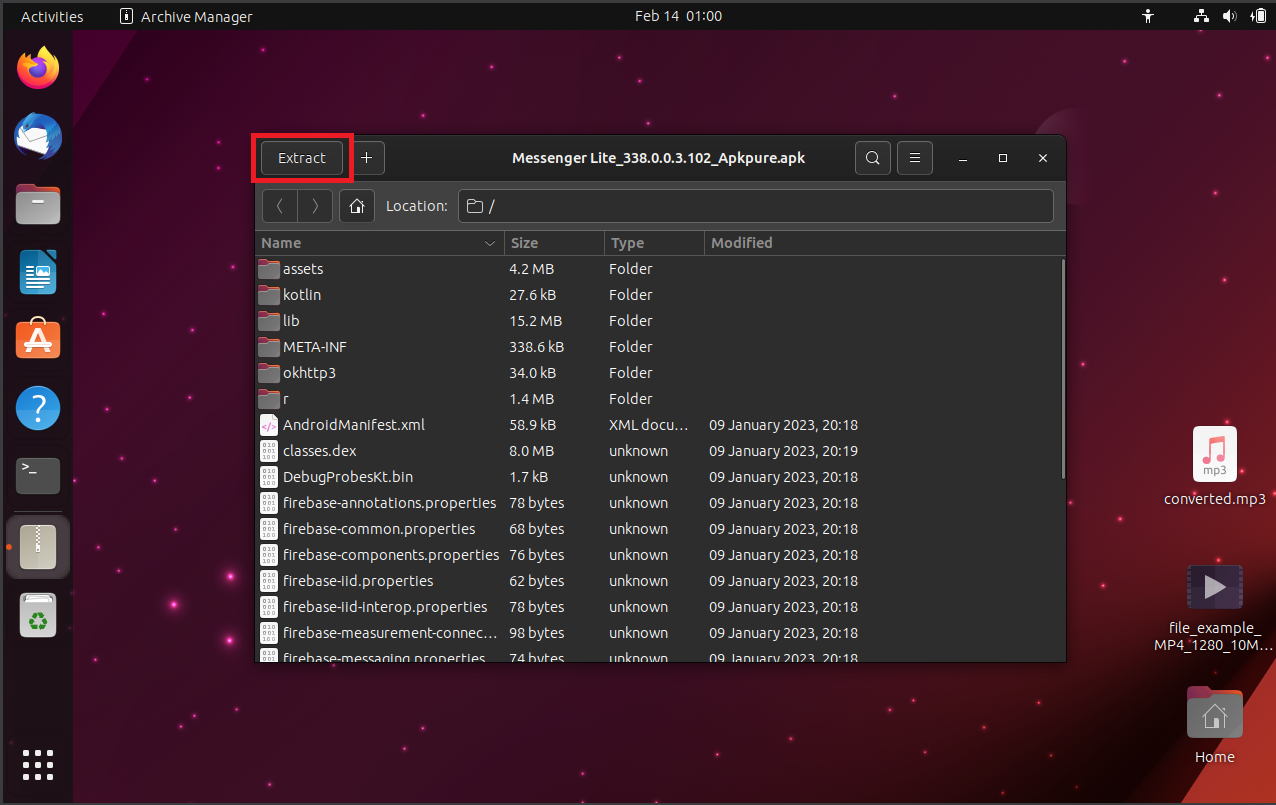Open the assets folder
Image resolution: width=1276 pixels, height=805 pixels.
point(303,268)
